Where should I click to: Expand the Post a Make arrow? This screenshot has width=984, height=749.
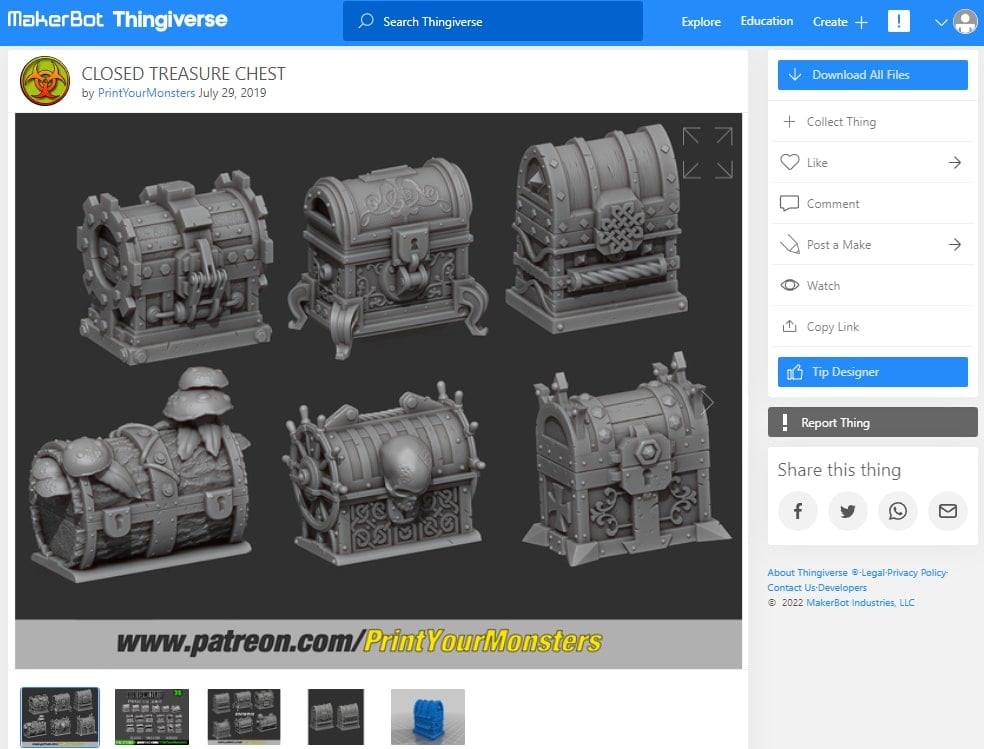955,245
